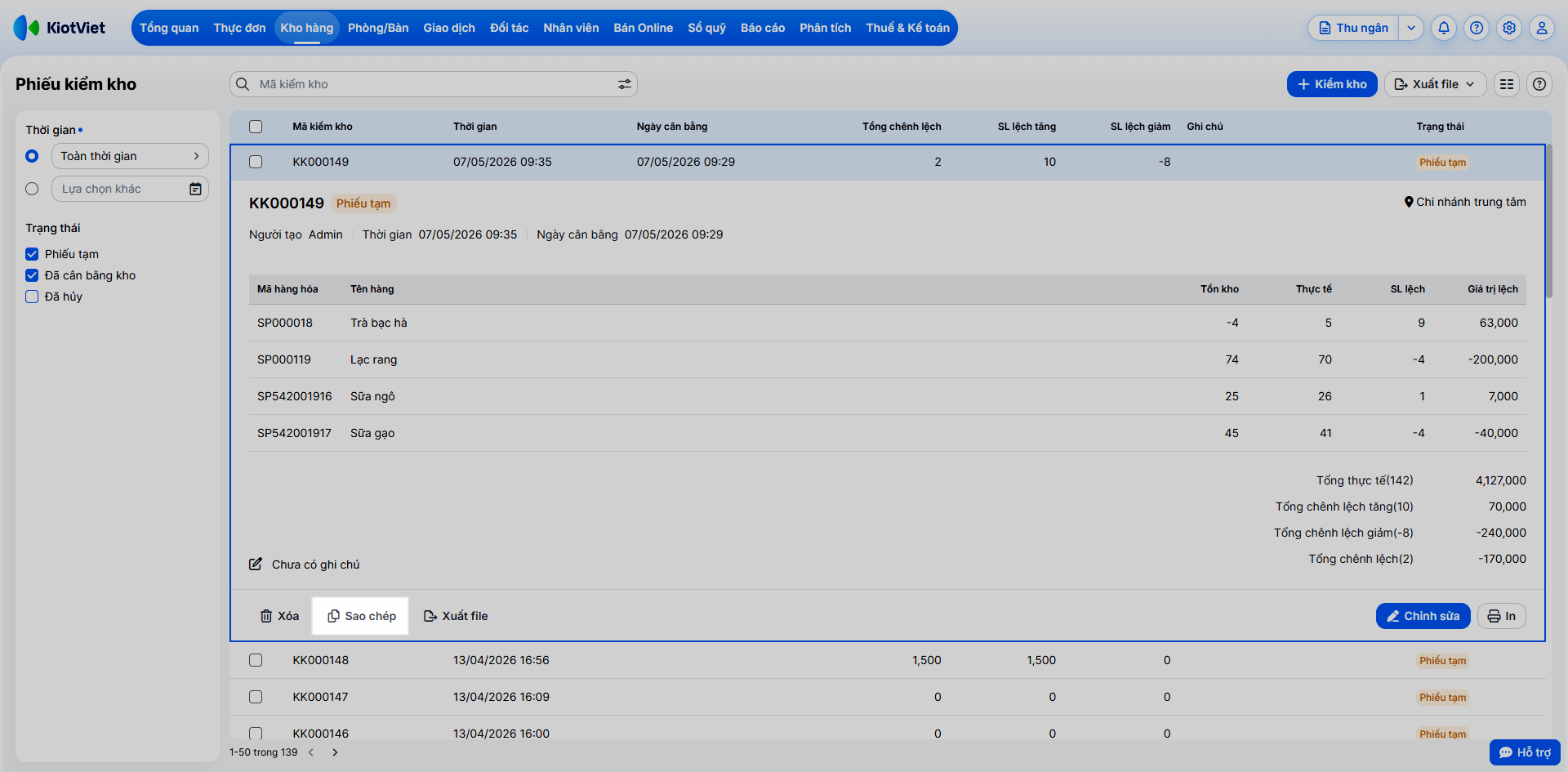Viewport: 1568px width, 772px height.
Task: Open the user account profile icon
Action: pyautogui.click(x=1542, y=28)
